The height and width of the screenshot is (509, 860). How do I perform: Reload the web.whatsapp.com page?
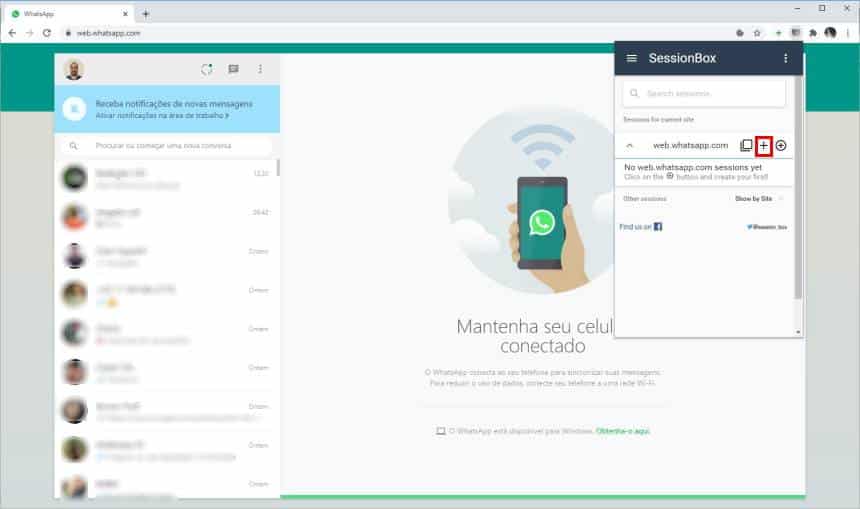coord(47,33)
